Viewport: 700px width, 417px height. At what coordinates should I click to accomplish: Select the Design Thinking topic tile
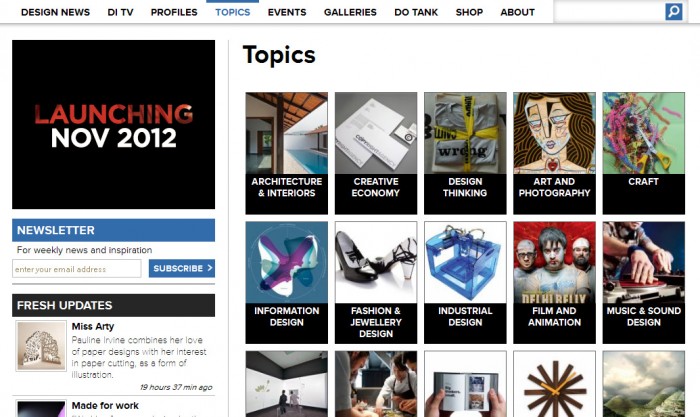pos(465,153)
